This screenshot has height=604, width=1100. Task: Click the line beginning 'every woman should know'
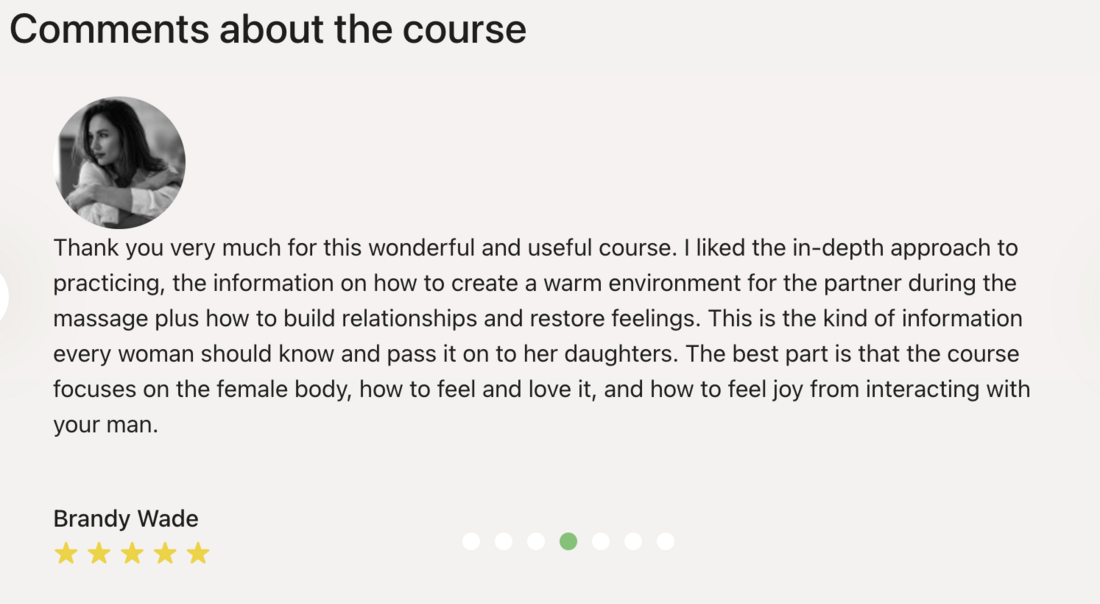point(536,354)
